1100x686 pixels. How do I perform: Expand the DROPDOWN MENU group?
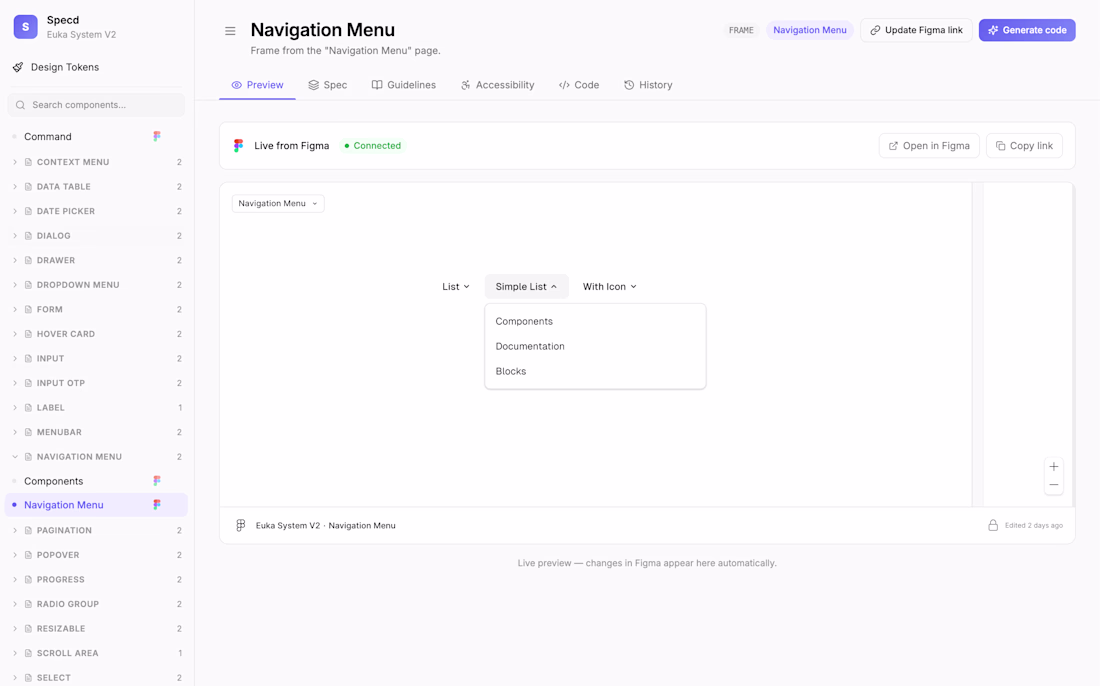point(15,285)
